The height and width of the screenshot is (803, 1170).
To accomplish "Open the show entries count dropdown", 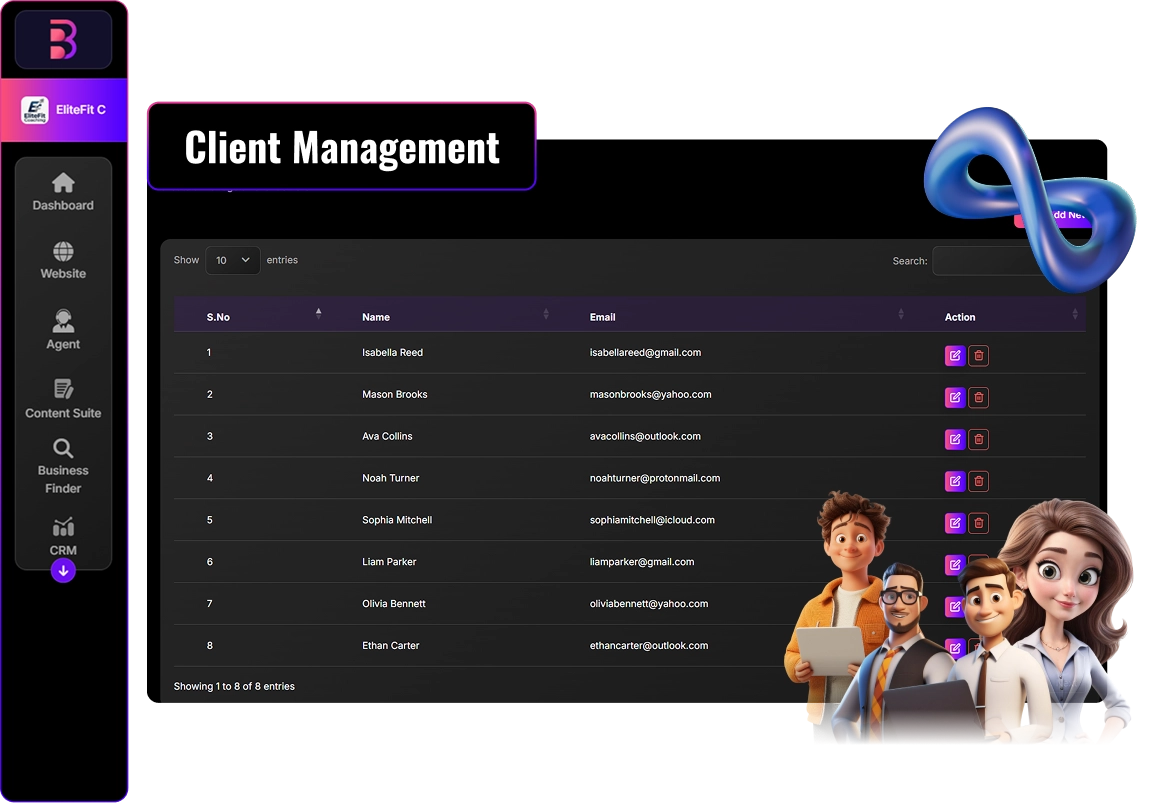I will pyautogui.click(x=232, y=261).
